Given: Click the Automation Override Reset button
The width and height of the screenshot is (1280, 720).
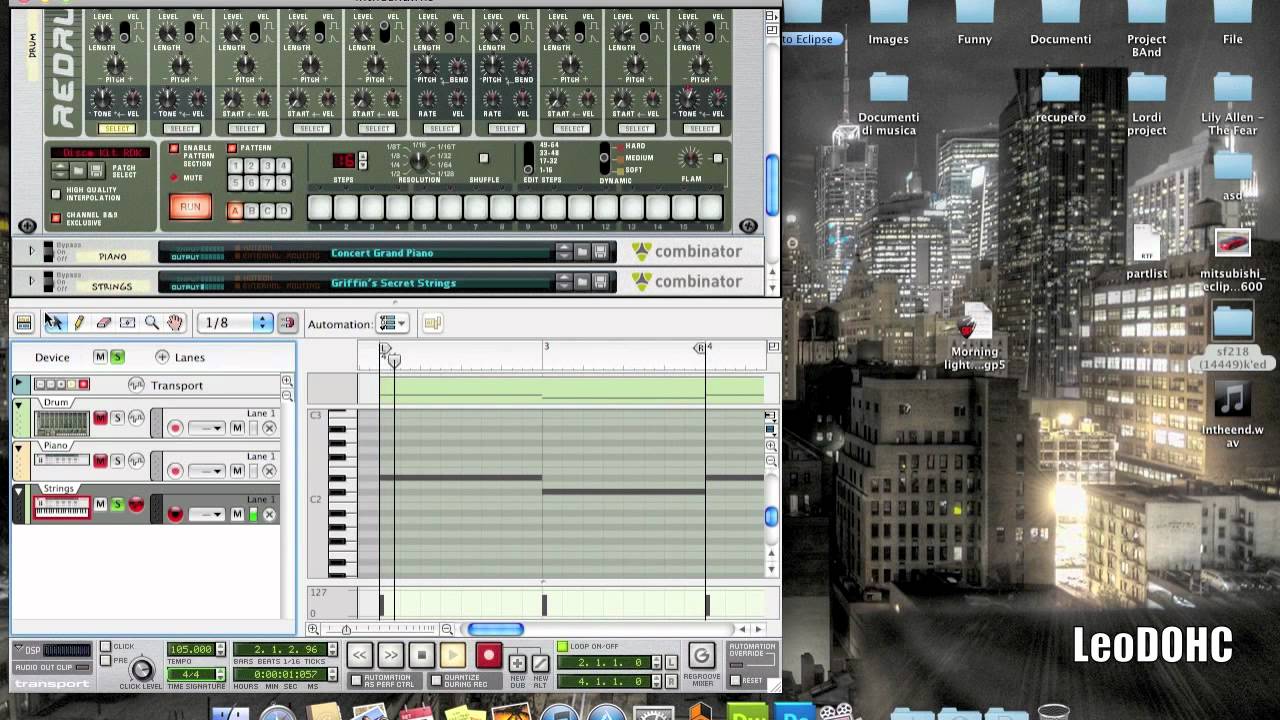Looking at the screenshot, I should click(x=736, y=680).
